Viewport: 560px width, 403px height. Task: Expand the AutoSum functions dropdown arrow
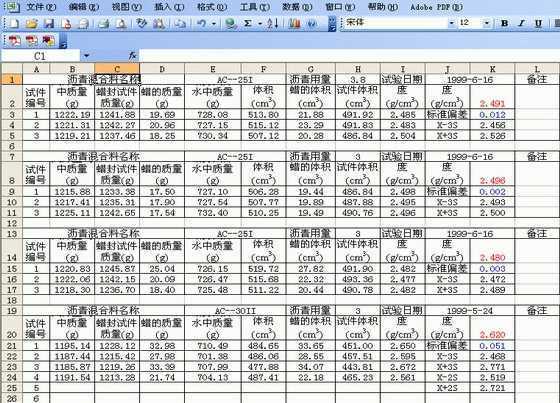tap(260, 24)
